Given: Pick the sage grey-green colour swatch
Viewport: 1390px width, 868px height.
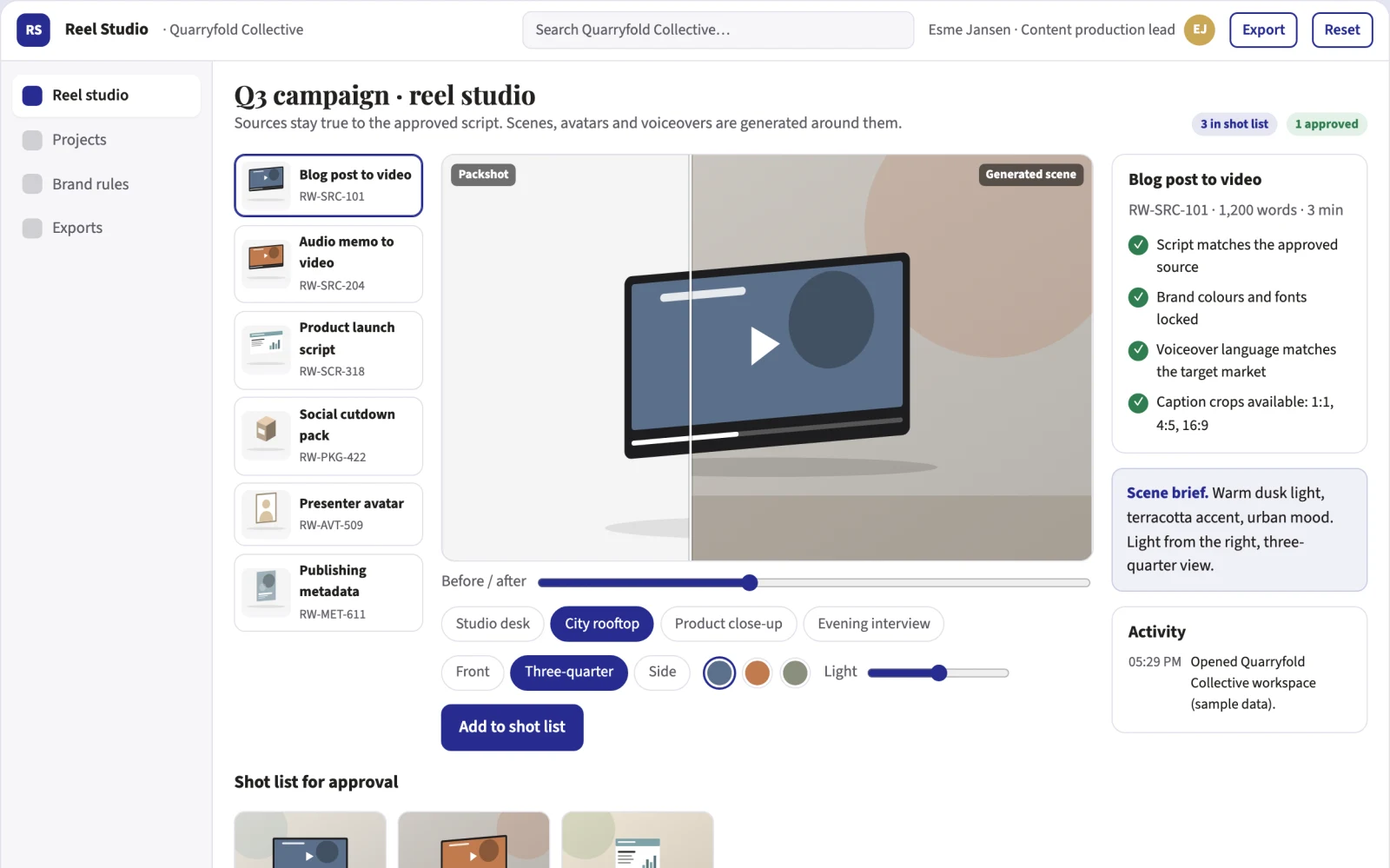Looking at the screenshot, I should coord(795,673).
